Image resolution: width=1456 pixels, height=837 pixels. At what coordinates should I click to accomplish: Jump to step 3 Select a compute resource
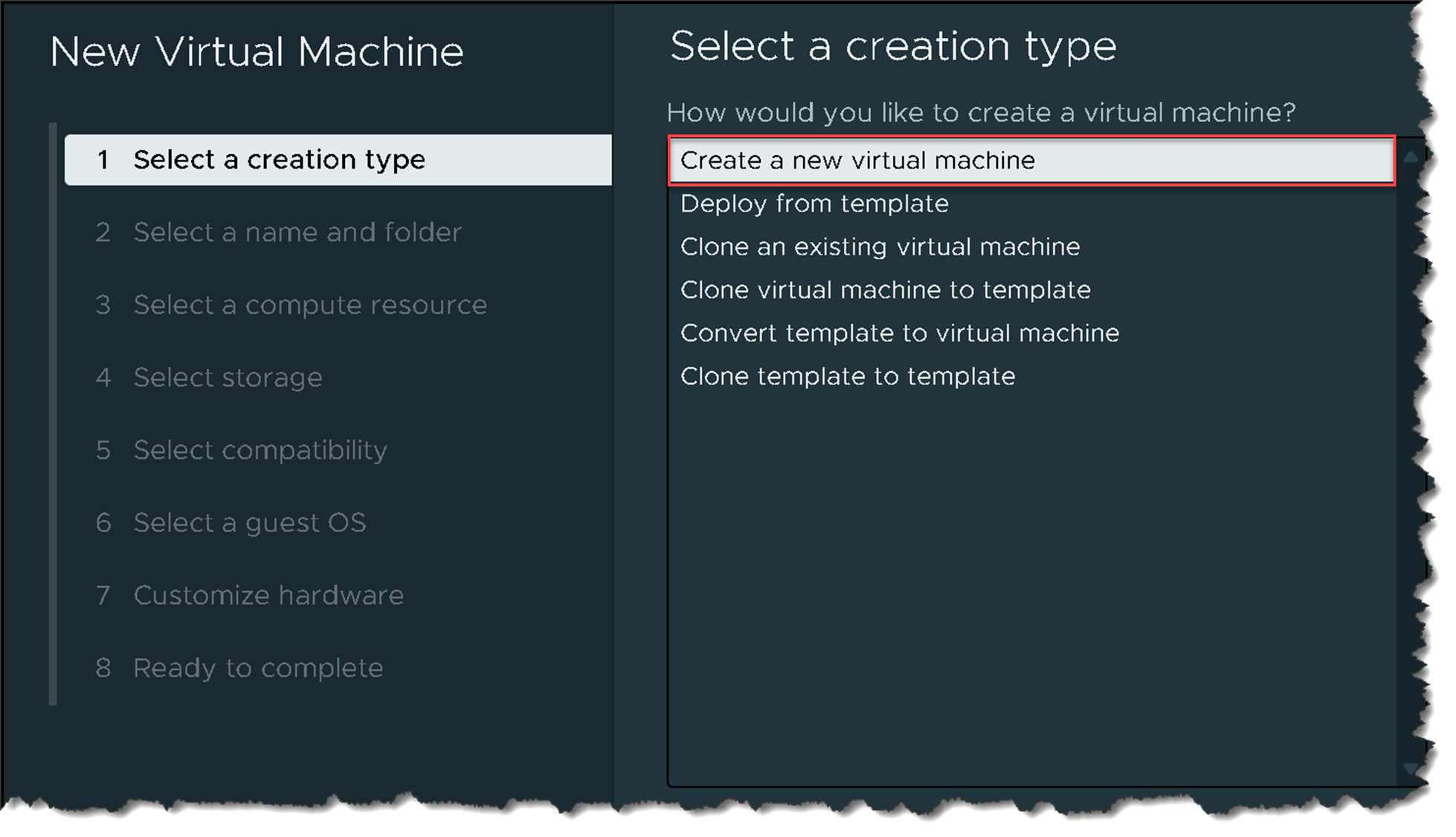pos(309,305)
